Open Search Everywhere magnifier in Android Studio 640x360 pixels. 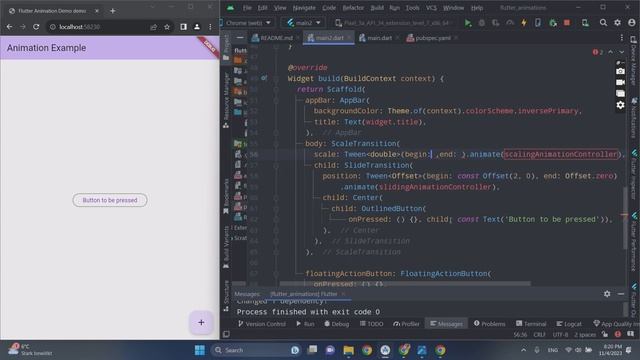pyautogui.click(x=603, y=23)
